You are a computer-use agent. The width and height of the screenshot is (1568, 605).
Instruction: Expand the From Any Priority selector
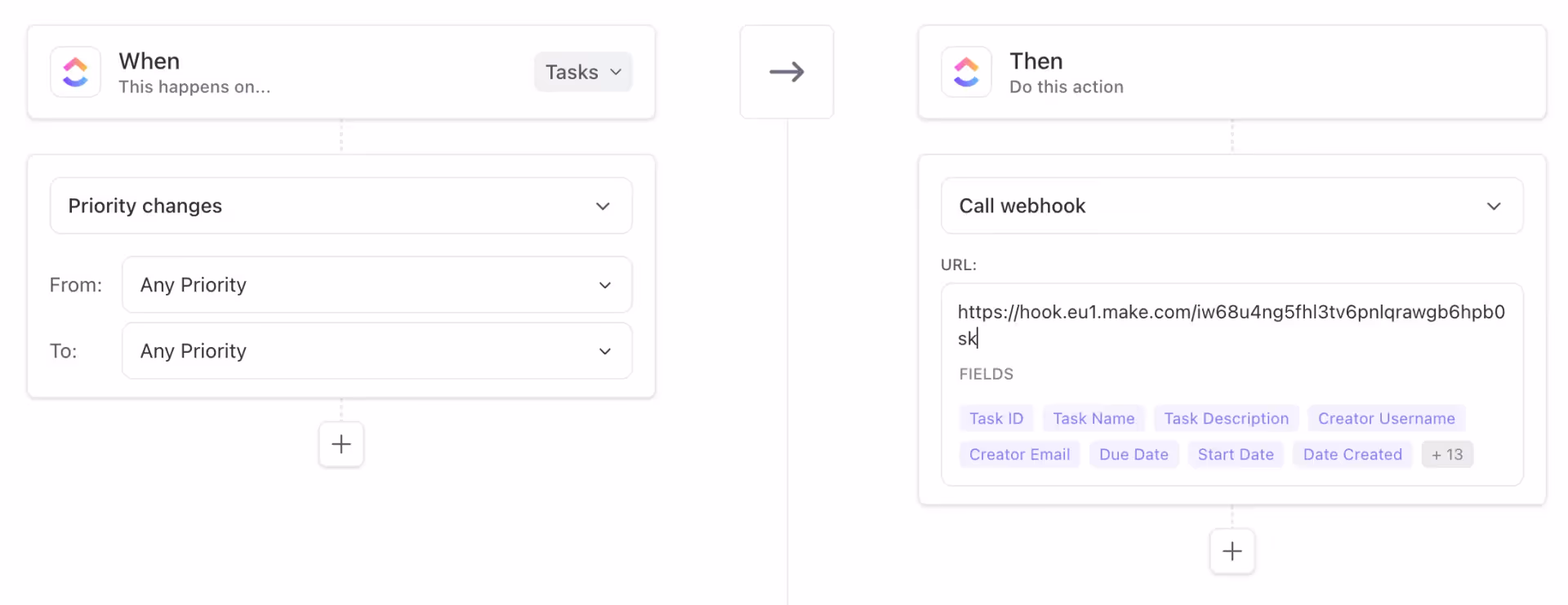pos(376,284)
